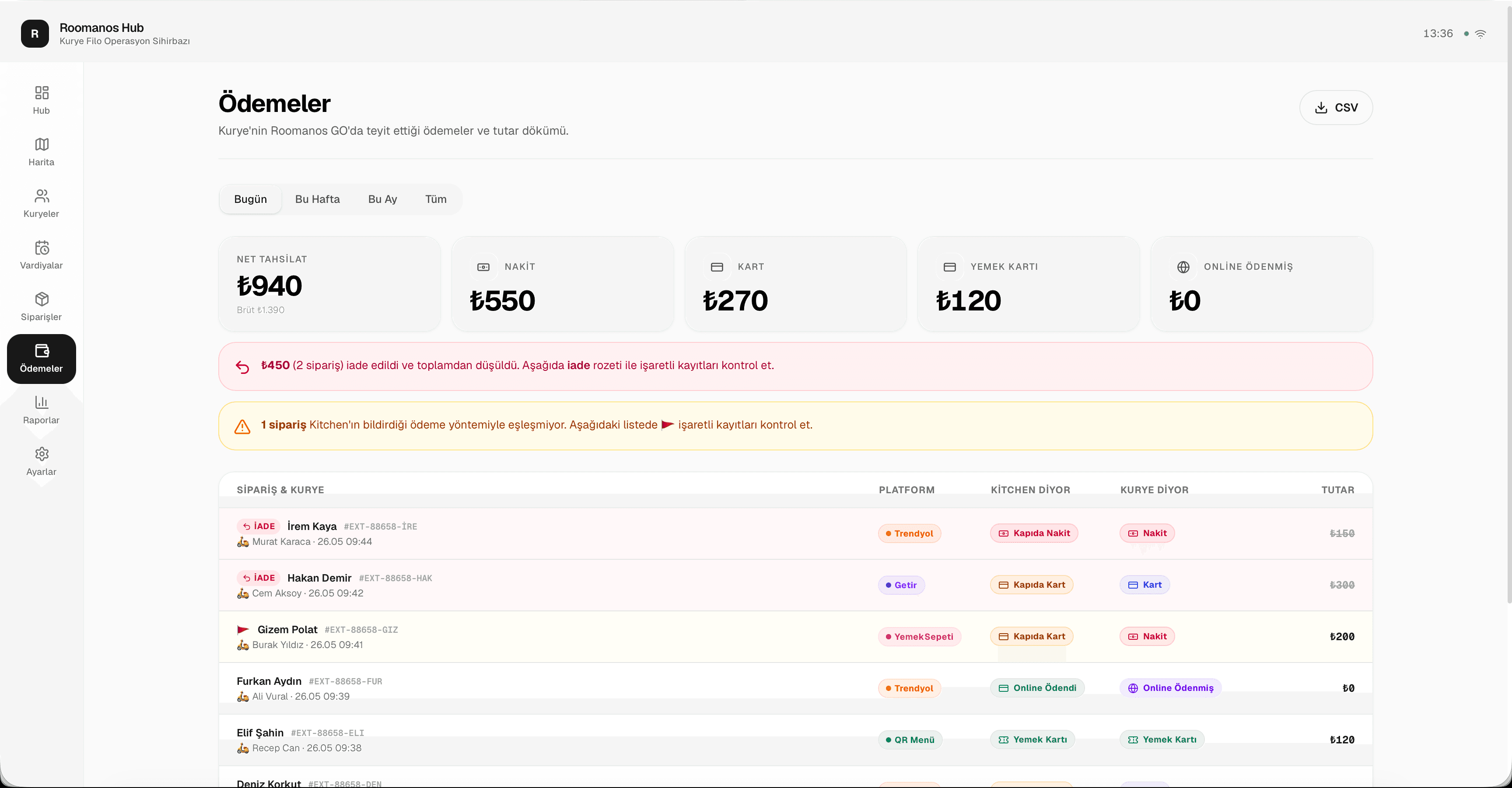Image resolution: width=1512 pixels, height=788 pixels.
Task: Click the ₺200 amount for Gizem Polat
Action: pos(1342,637)
